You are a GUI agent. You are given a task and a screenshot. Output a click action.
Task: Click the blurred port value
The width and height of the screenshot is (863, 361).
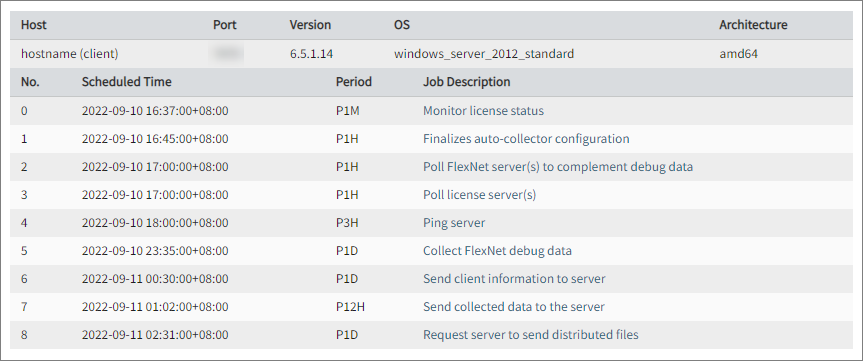point(226,54)
